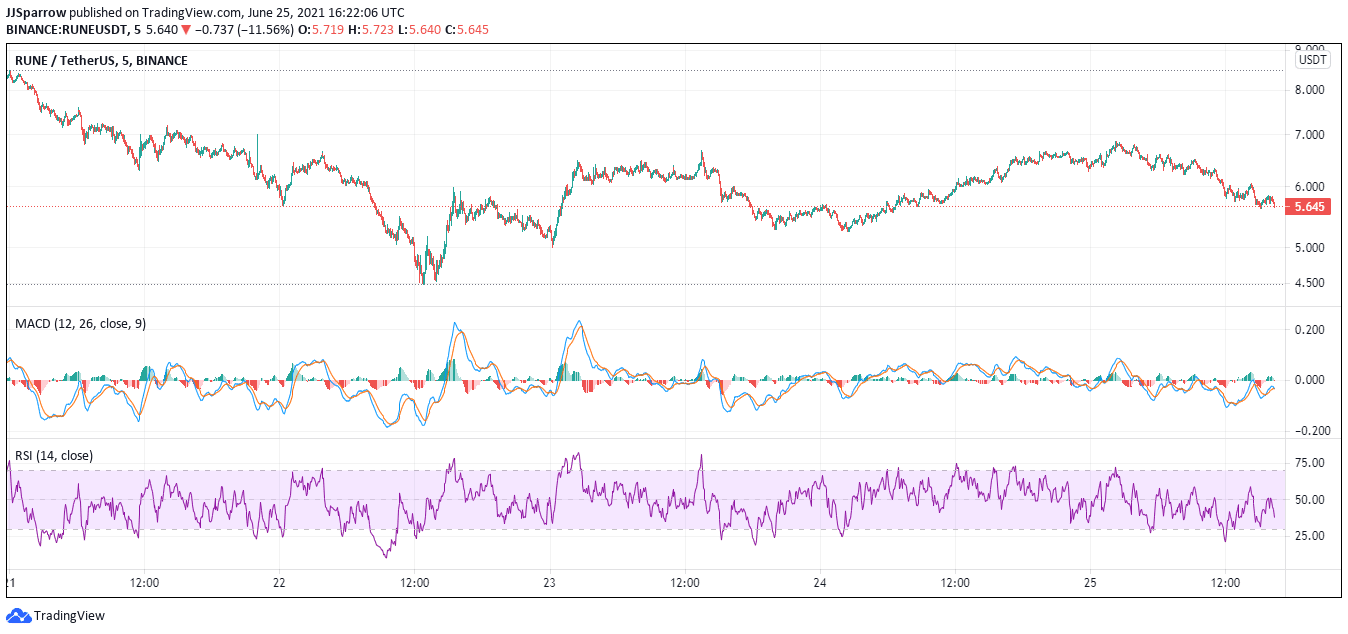
Task: Click the O:5.719 open value in header
Action: click(x=323, y=28)
